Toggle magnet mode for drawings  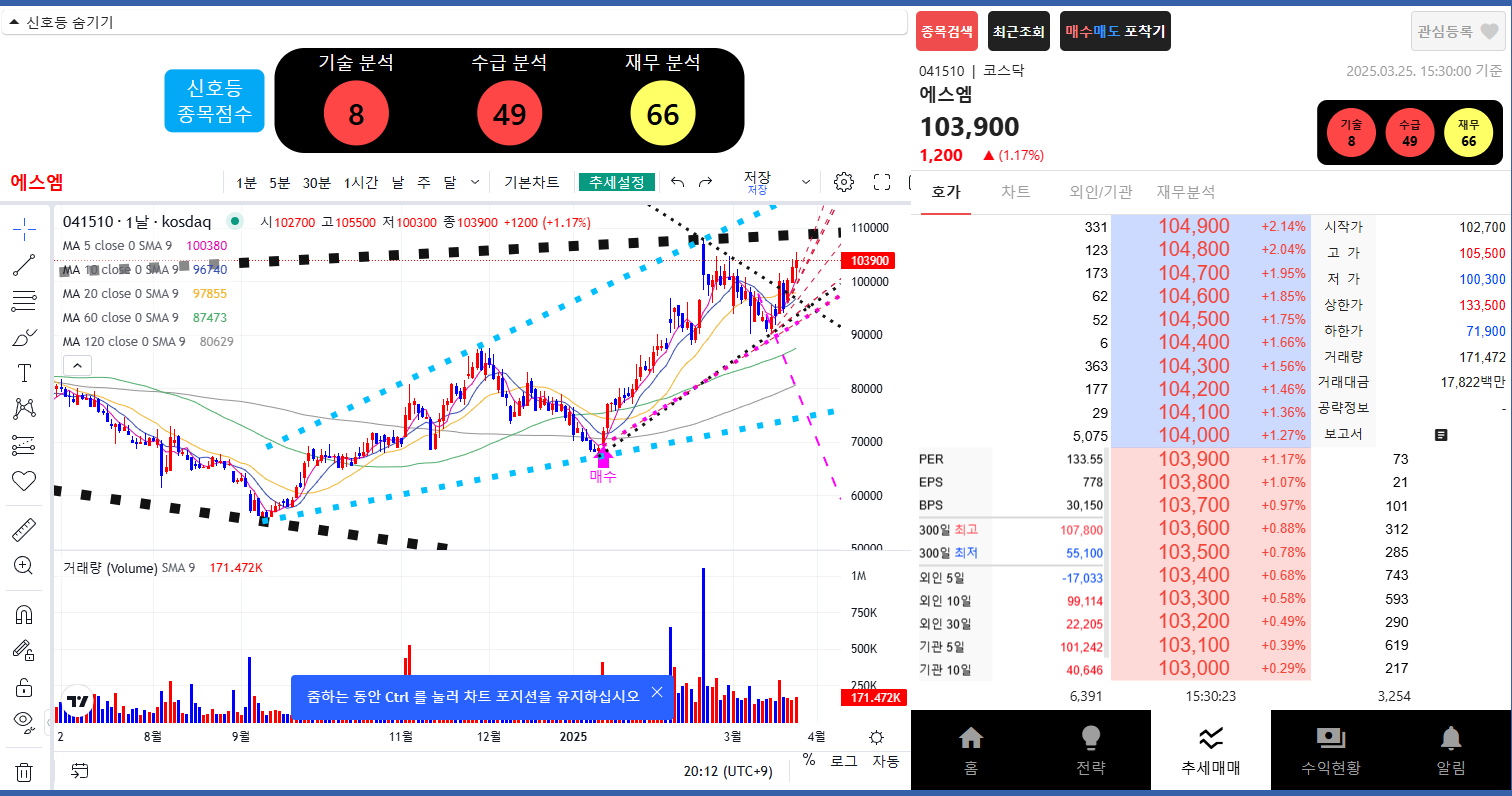[x=25, y=614]
